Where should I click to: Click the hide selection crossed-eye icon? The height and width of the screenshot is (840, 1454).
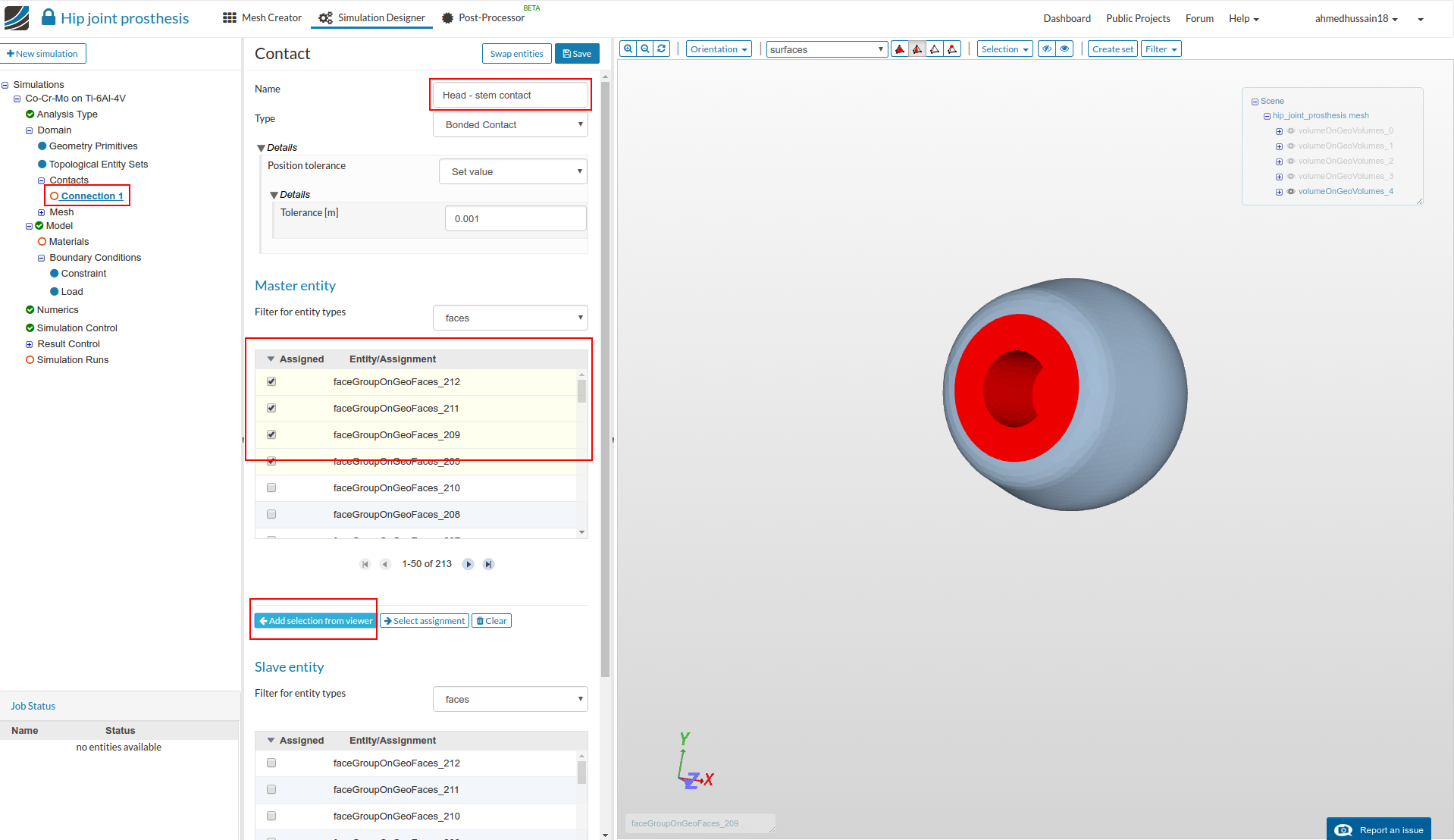point(1046,49)
